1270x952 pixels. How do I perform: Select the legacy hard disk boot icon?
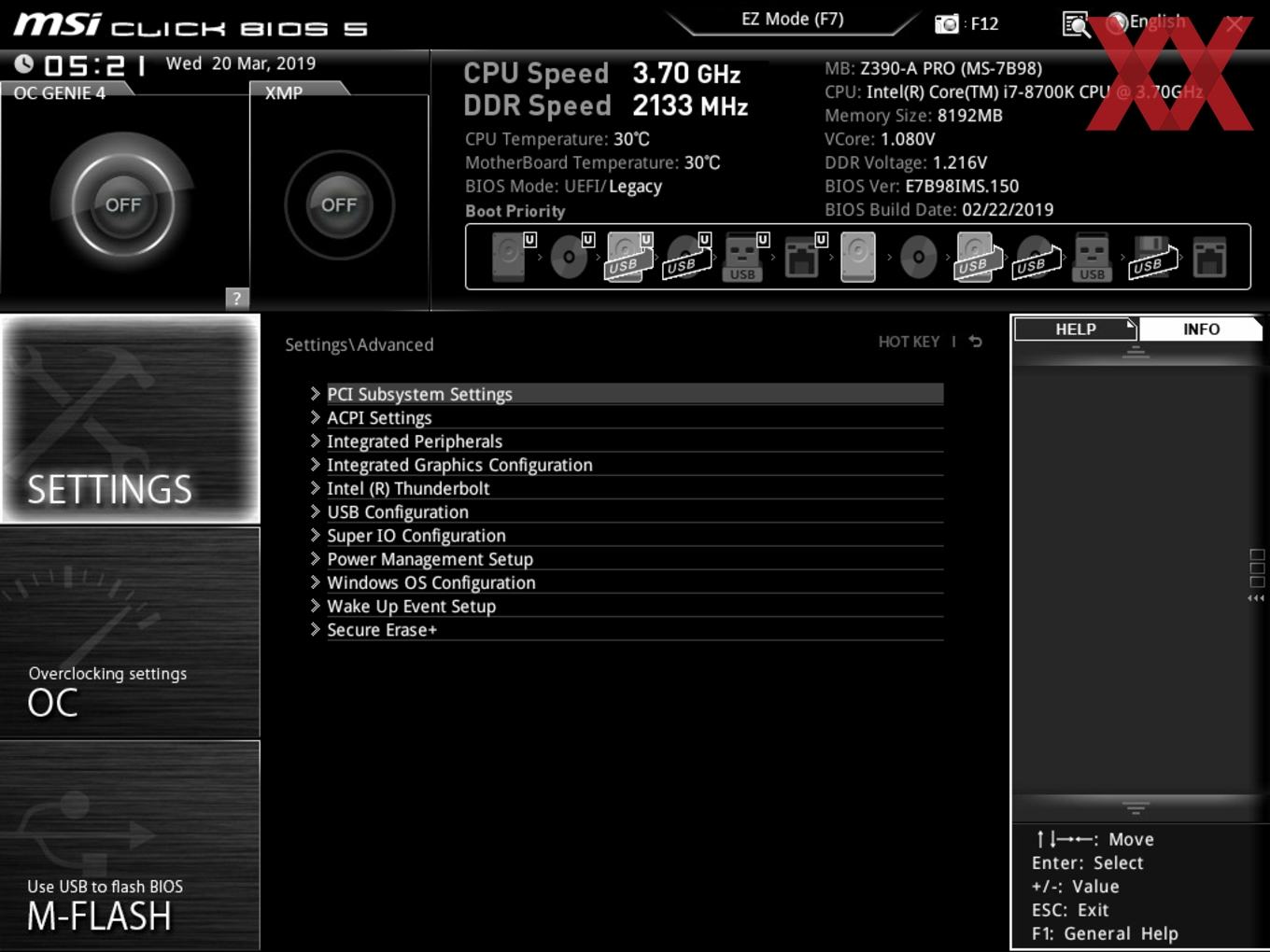(858, 256)
